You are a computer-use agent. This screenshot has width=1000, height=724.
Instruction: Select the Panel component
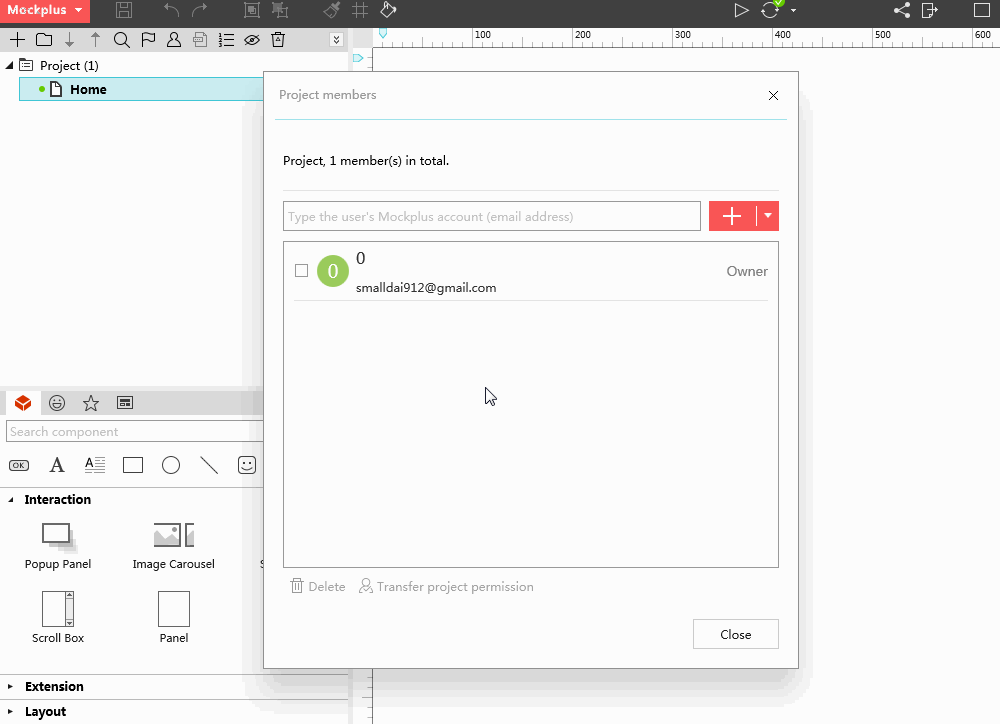(x=173, y=617)
